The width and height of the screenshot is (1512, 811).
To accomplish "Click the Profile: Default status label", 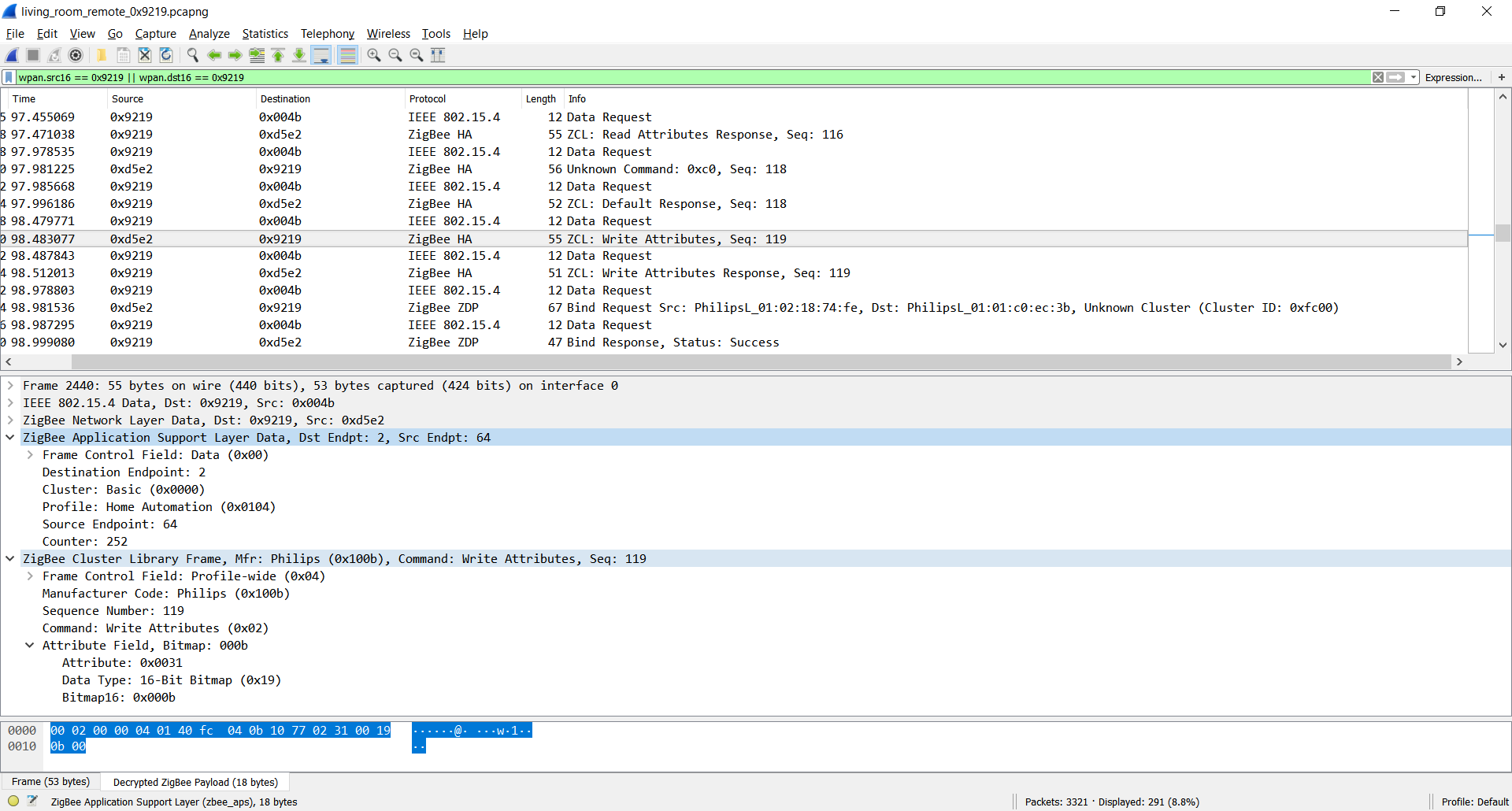I will (1474, 802).
